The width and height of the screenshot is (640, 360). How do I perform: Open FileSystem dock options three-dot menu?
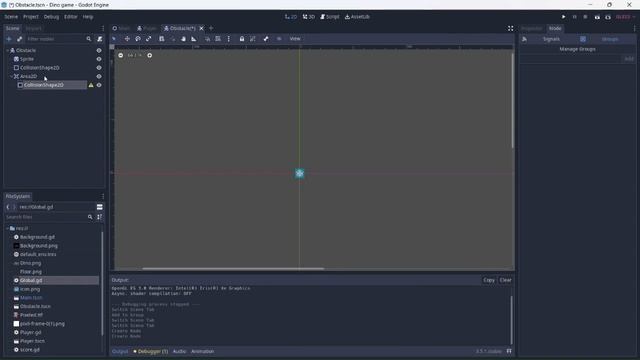pyautogui.click(x=103, y=196)
